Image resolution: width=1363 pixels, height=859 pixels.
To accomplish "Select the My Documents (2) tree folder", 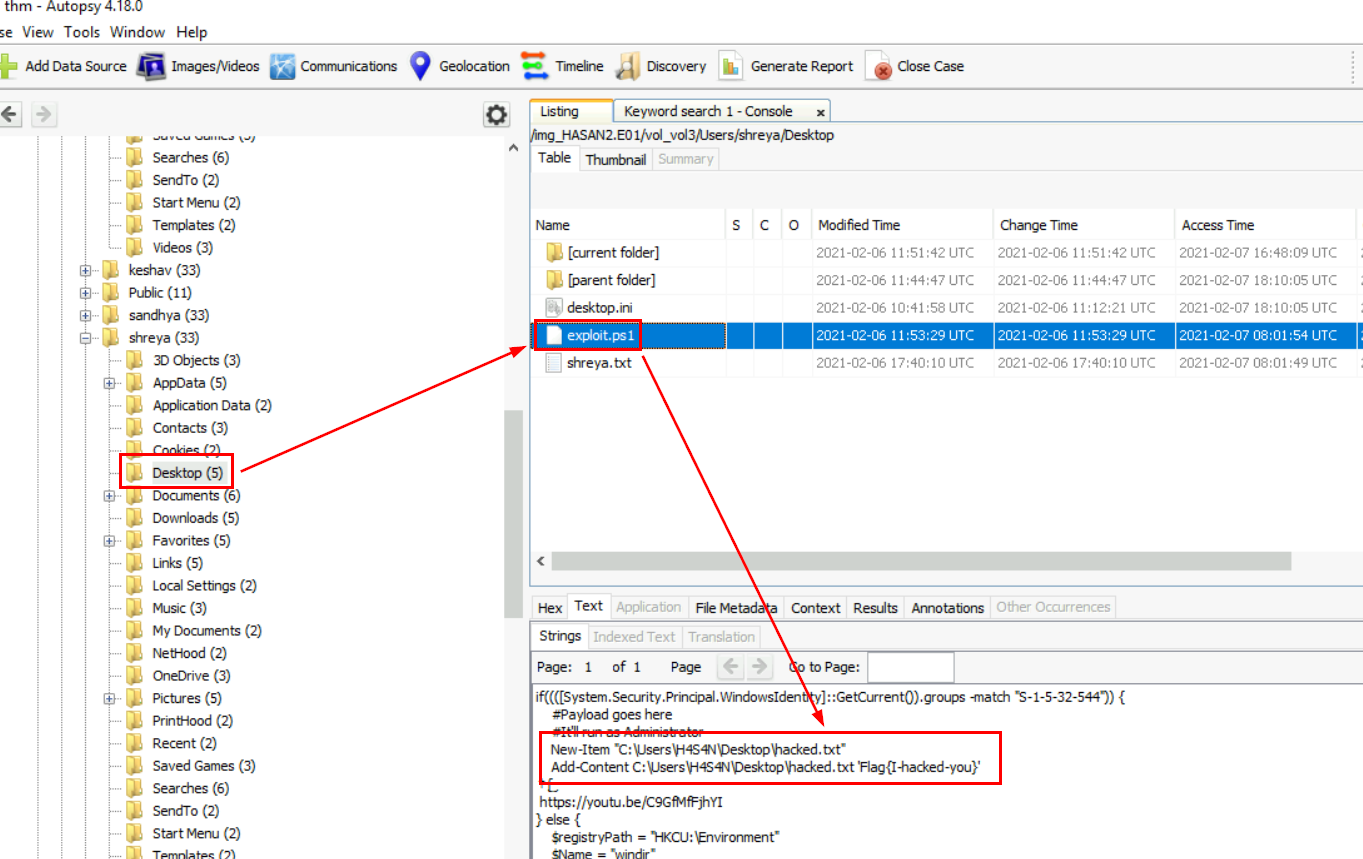I will pos(207,630).
